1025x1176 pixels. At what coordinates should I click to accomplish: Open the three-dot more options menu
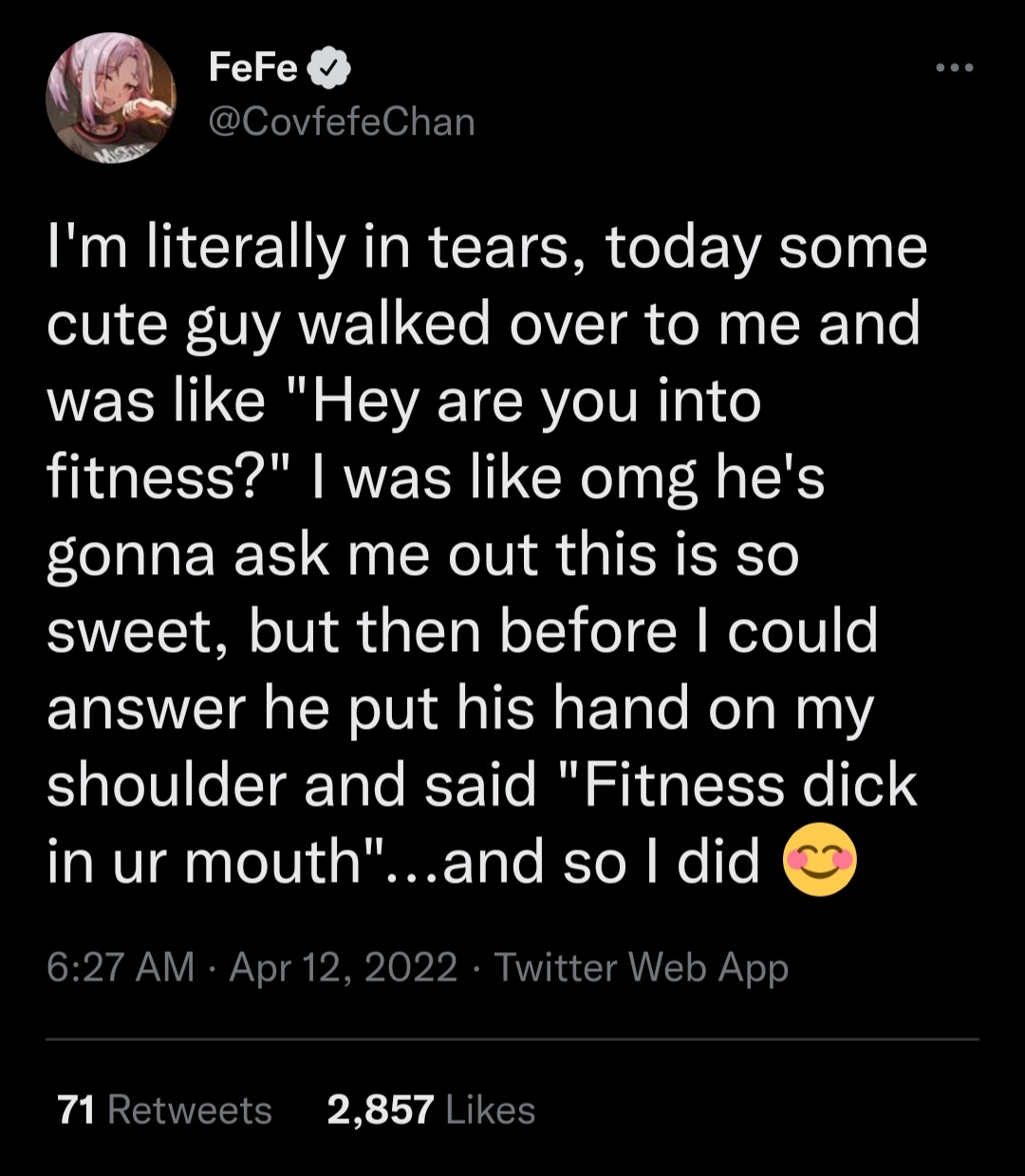(954, 68)
